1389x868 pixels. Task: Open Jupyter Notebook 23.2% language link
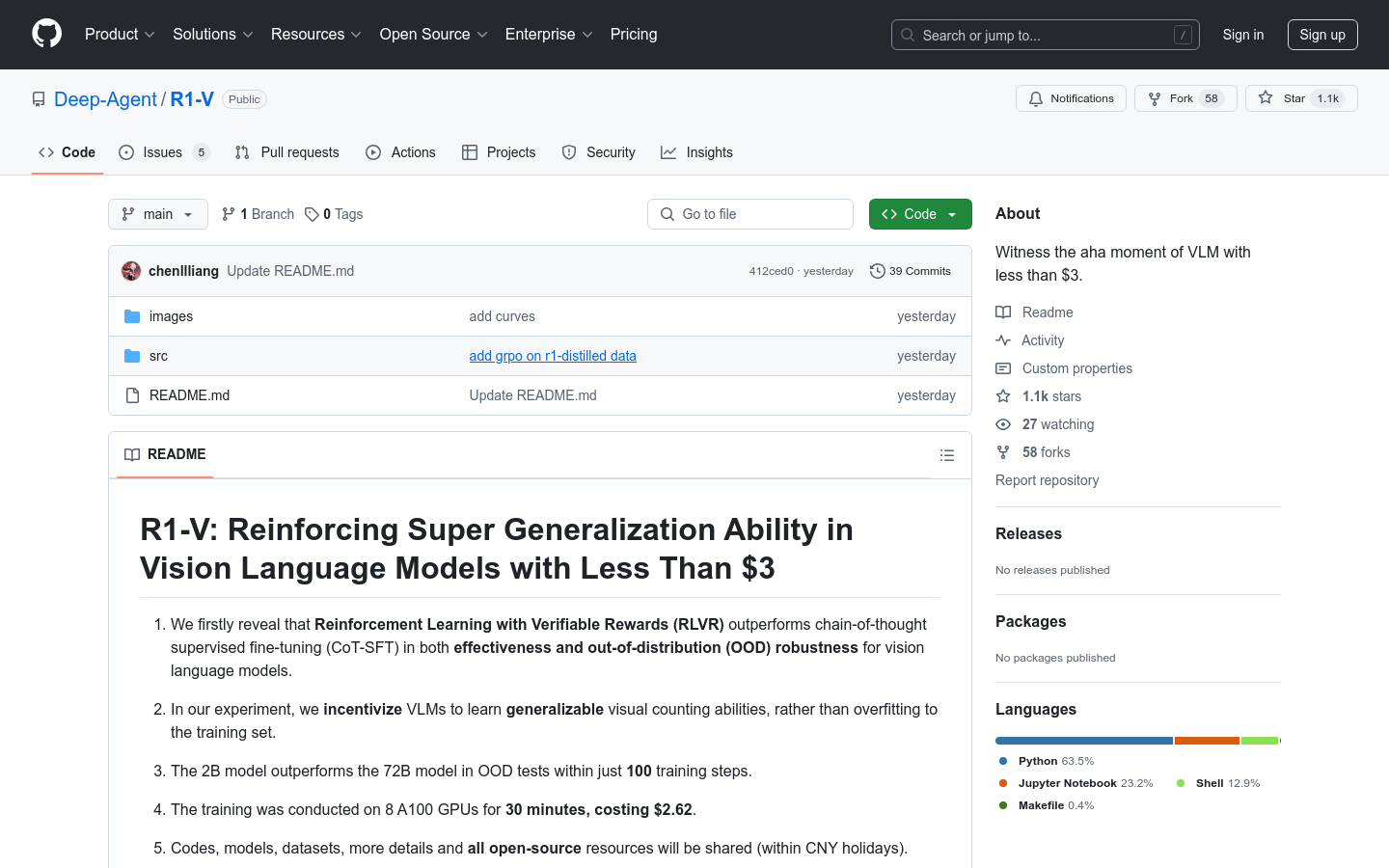coord(1076,783)
